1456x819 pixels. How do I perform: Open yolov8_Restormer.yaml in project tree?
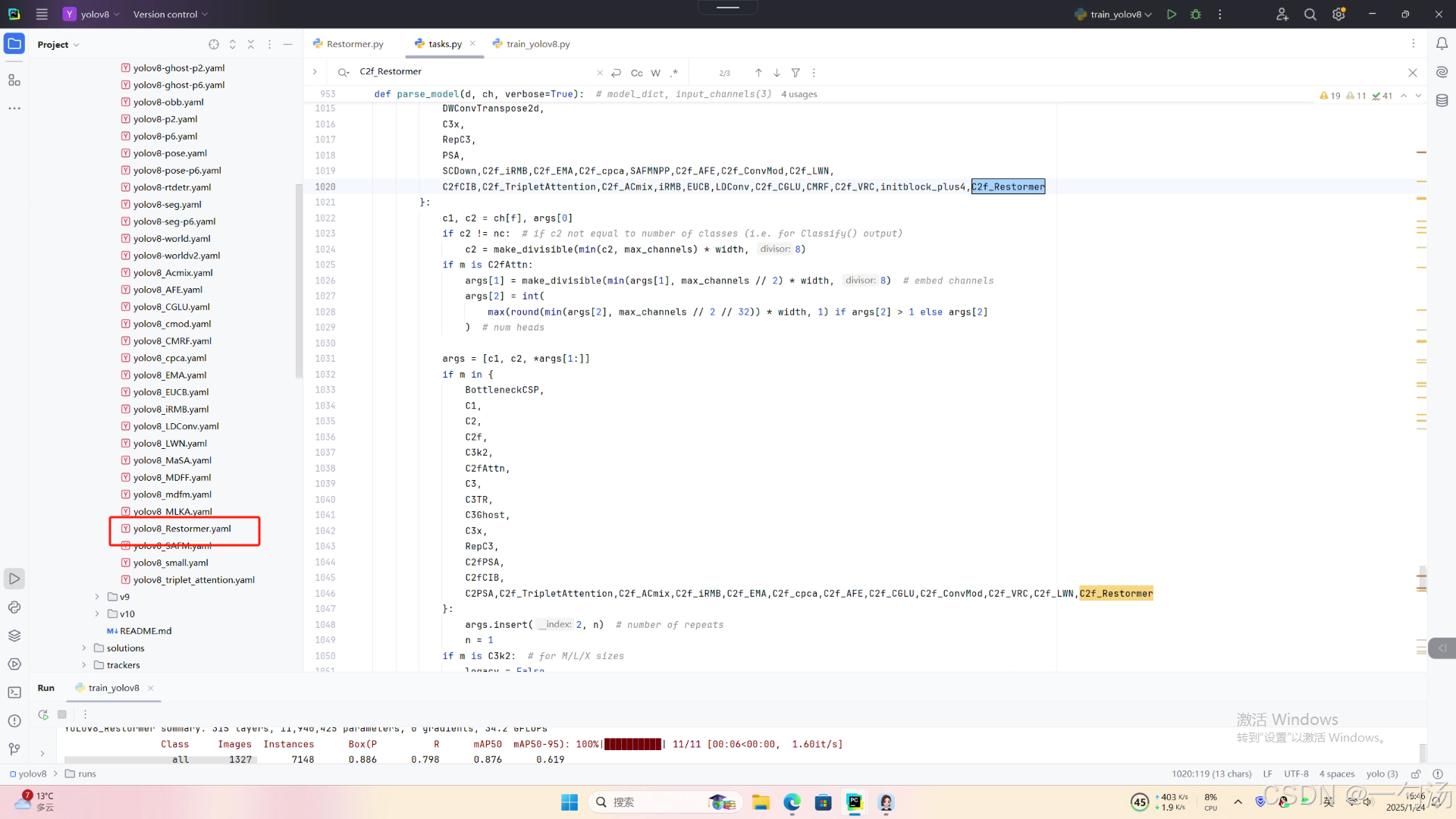pos(182,529)
